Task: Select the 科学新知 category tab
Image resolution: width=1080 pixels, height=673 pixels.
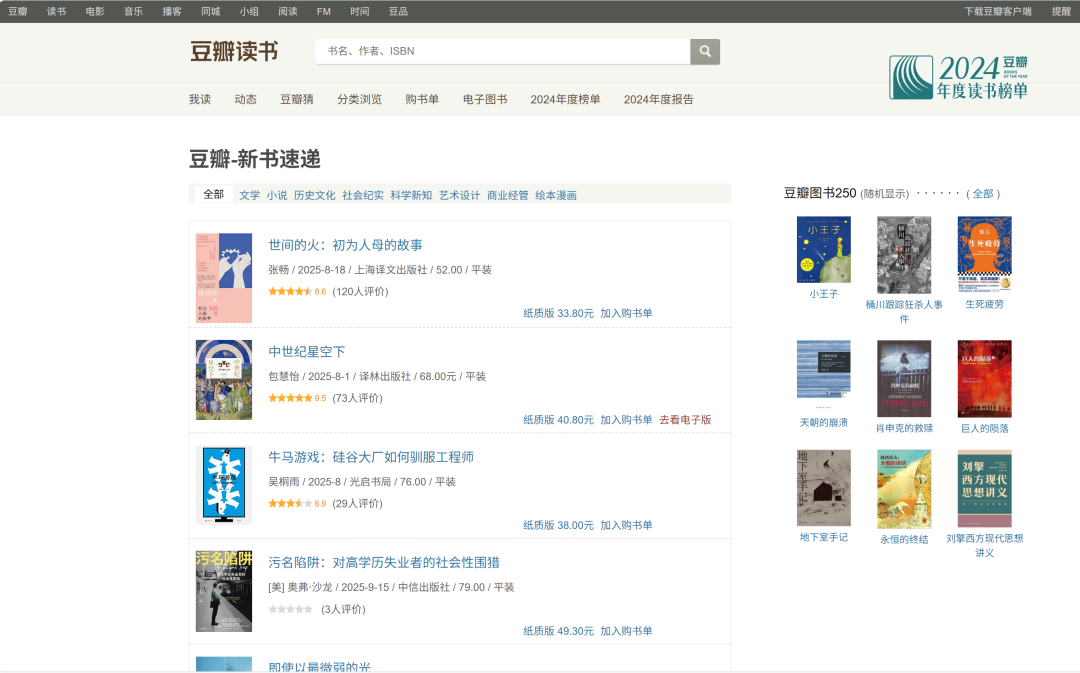Action: (x=411, y=195)
